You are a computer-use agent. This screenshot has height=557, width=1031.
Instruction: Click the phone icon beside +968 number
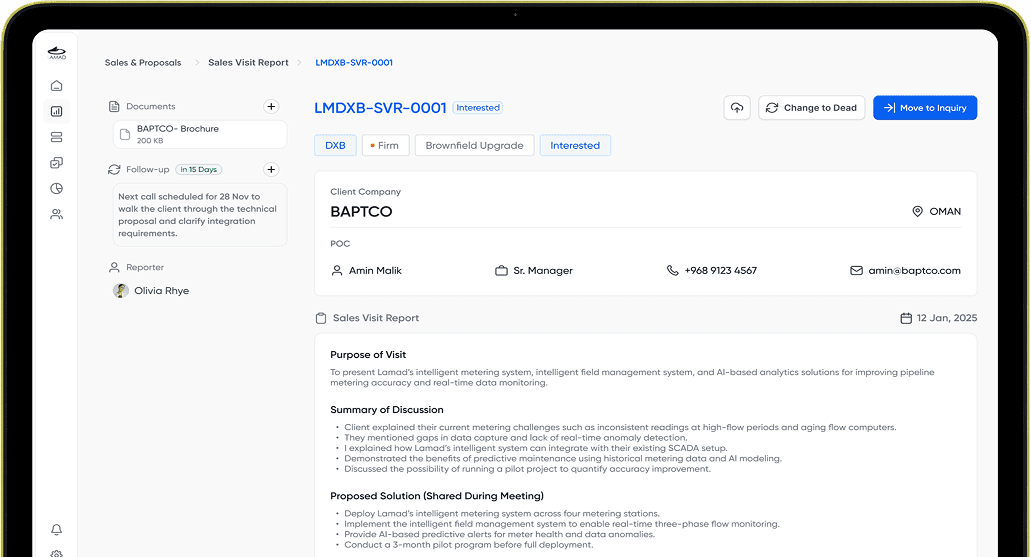[672, 270]
